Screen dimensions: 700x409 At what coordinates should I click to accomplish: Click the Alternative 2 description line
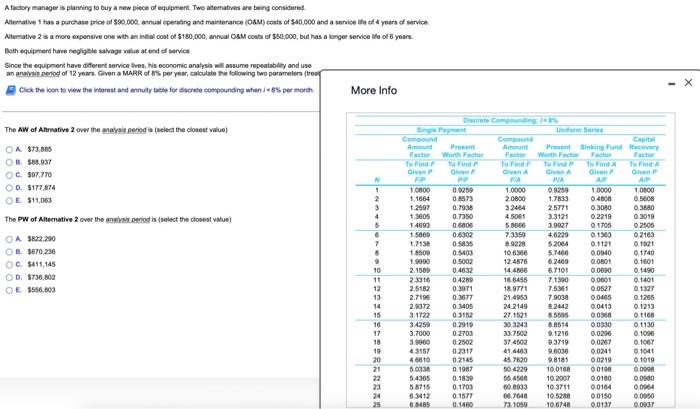click(209, 37)
